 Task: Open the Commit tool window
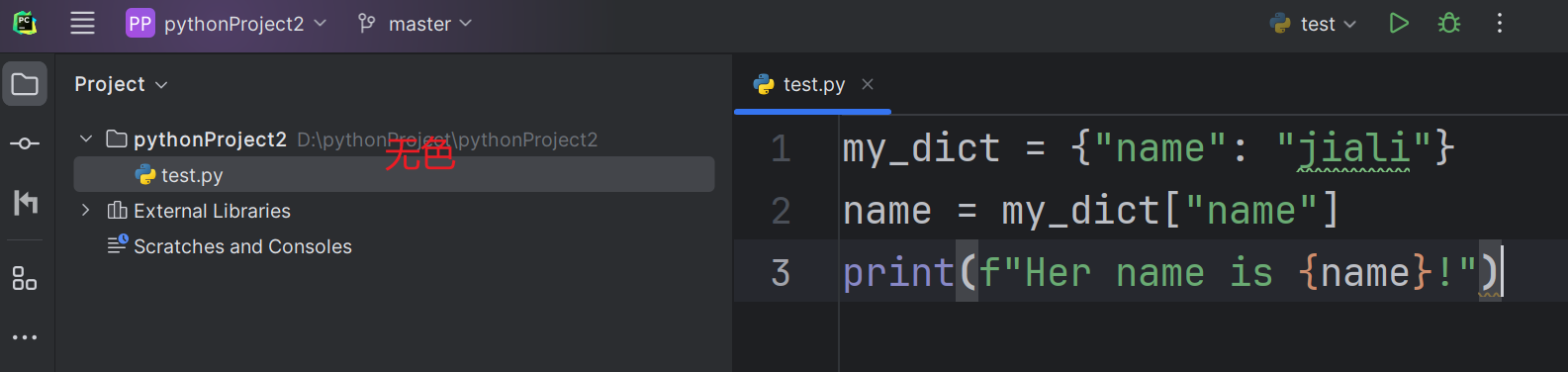pos(25,143)
